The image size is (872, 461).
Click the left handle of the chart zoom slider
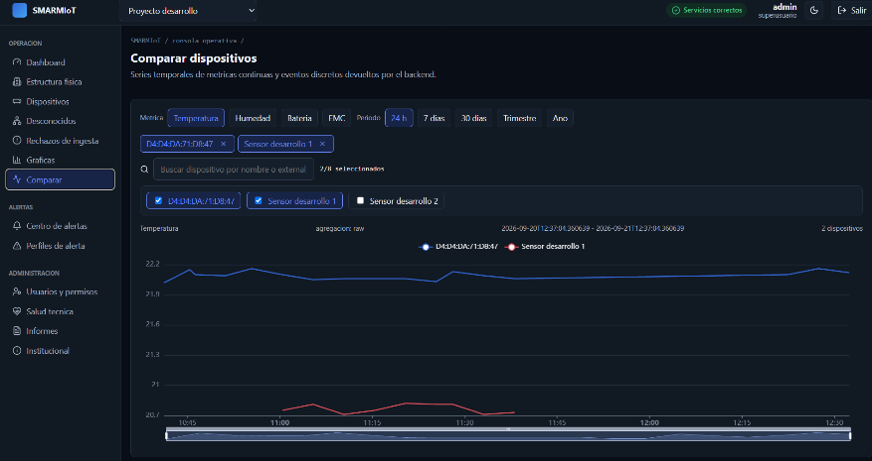(x=167, y=435)
